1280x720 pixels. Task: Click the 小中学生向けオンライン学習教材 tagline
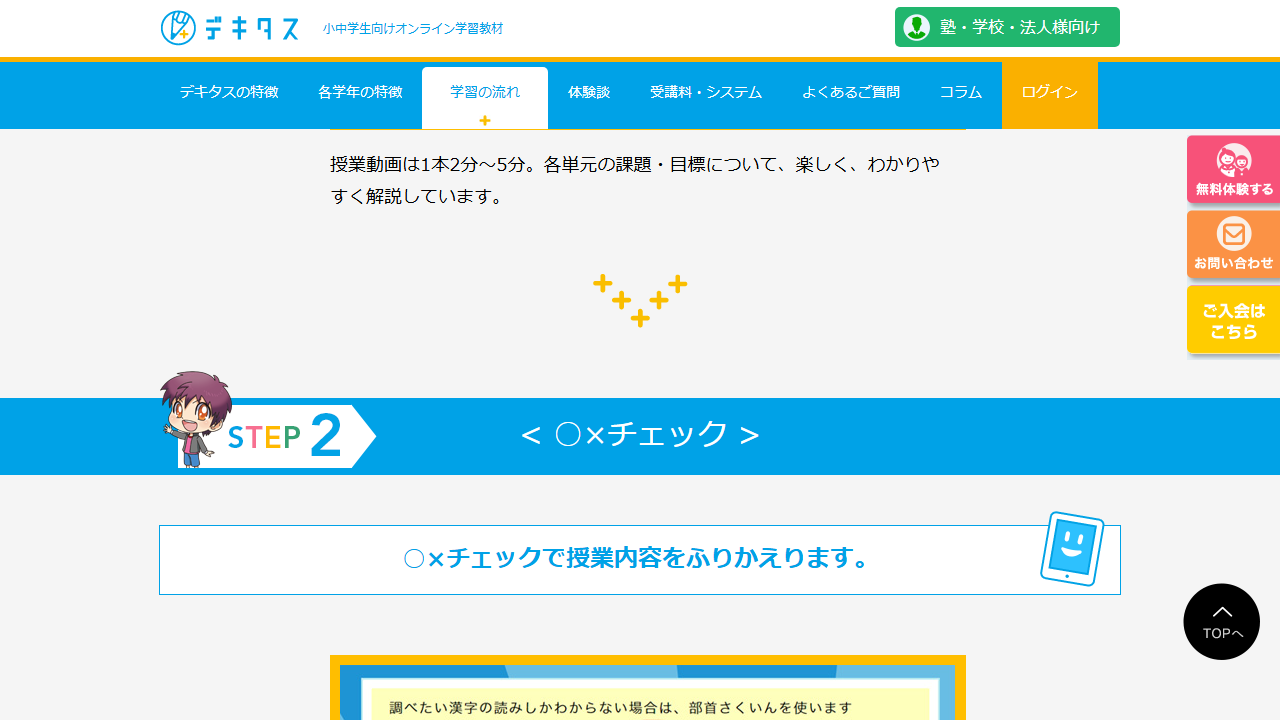click(413, 29)
